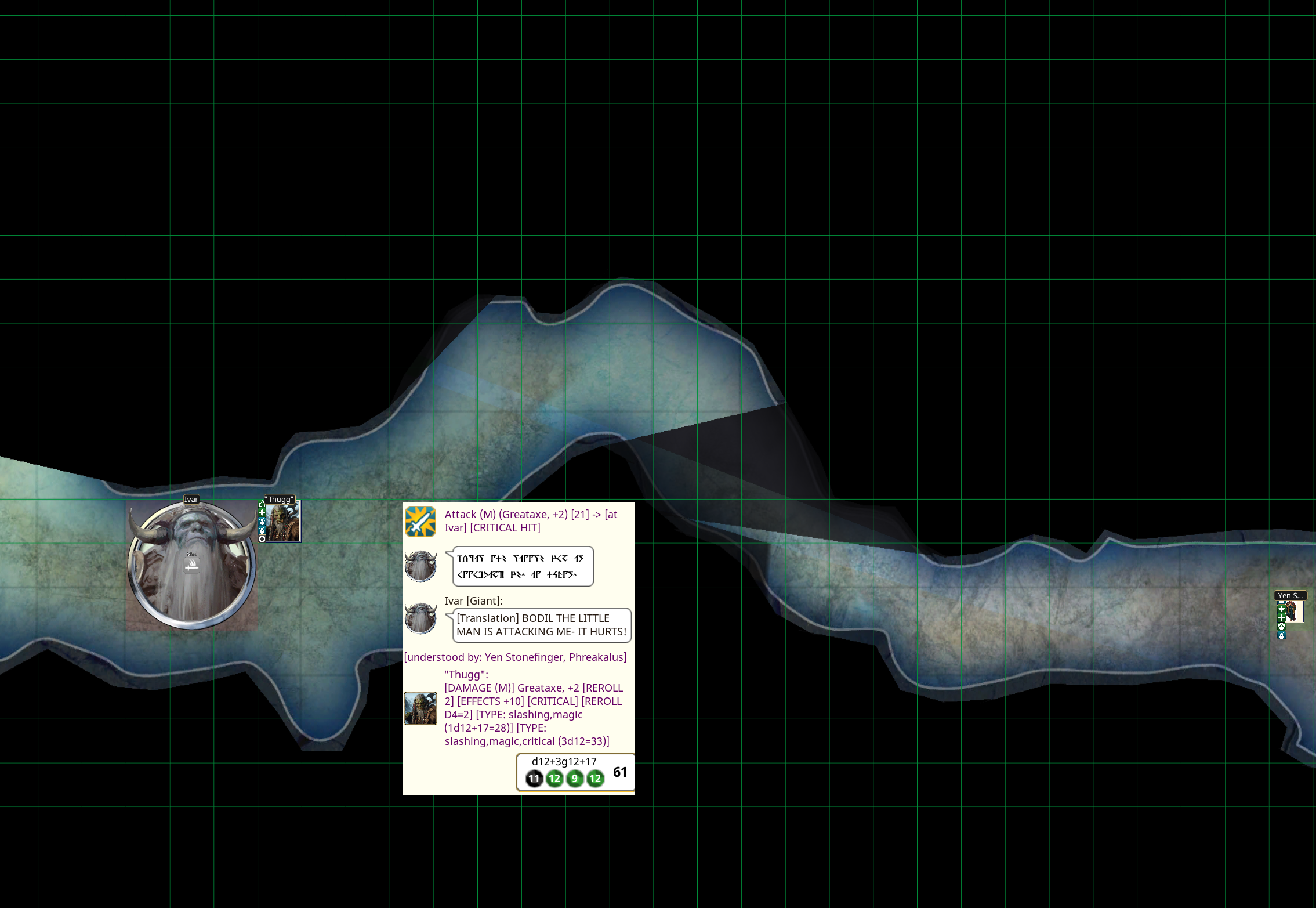Click the green shield effect icon on Yen
Screen dimensions: 1316x908
(1281, 627)
